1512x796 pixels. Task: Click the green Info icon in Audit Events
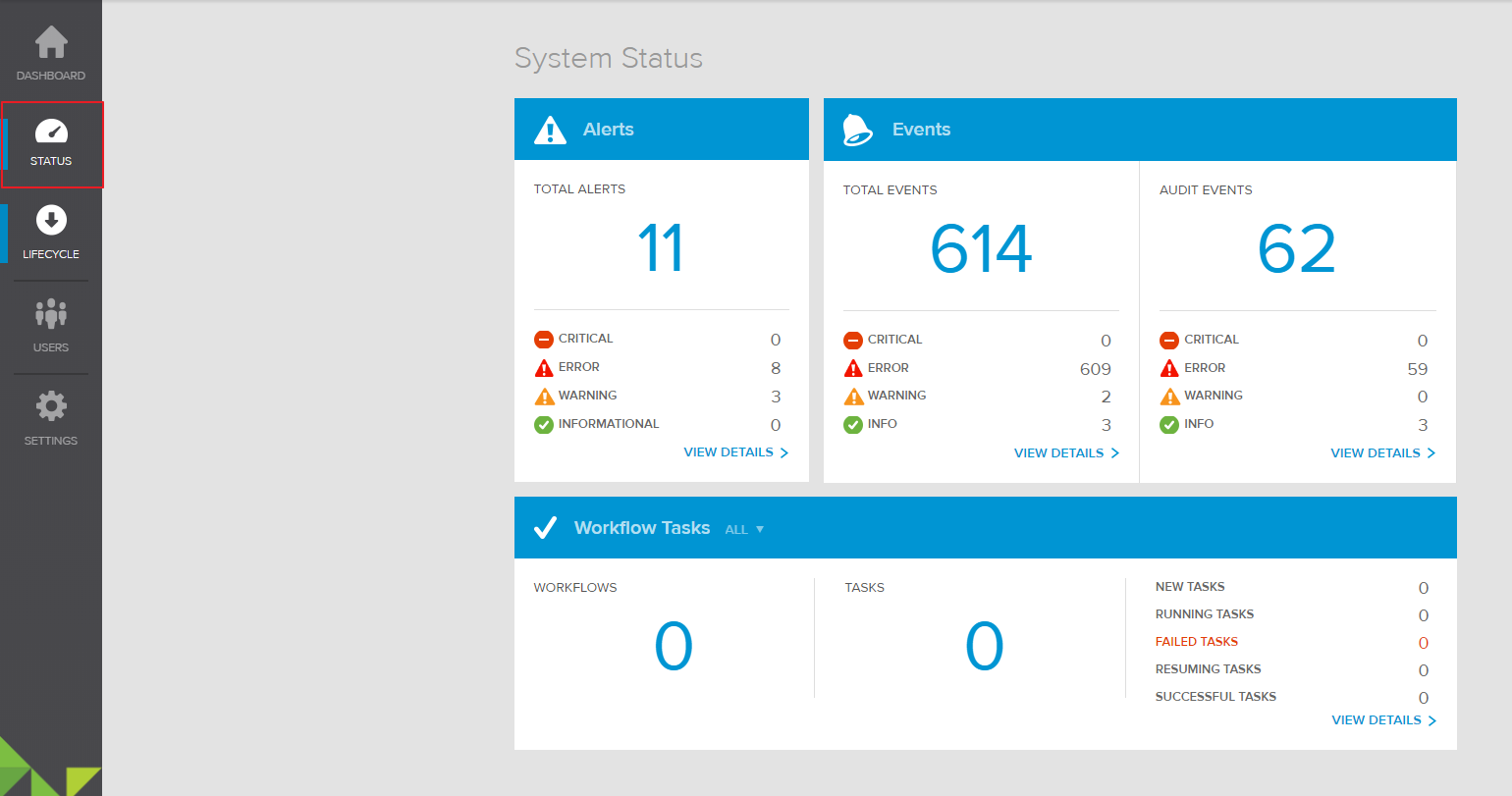1168,425
